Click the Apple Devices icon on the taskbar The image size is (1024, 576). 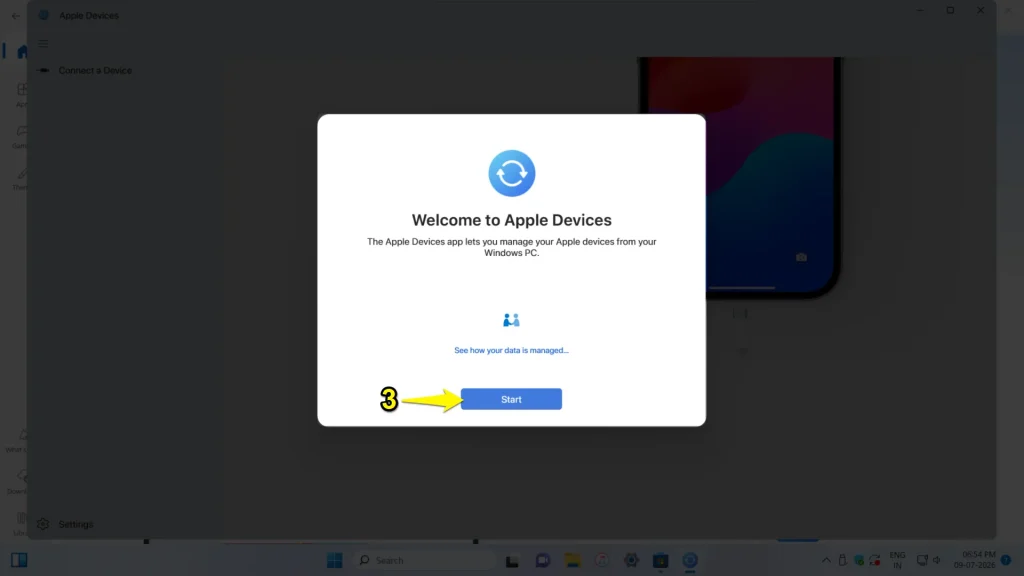(690, 560)
